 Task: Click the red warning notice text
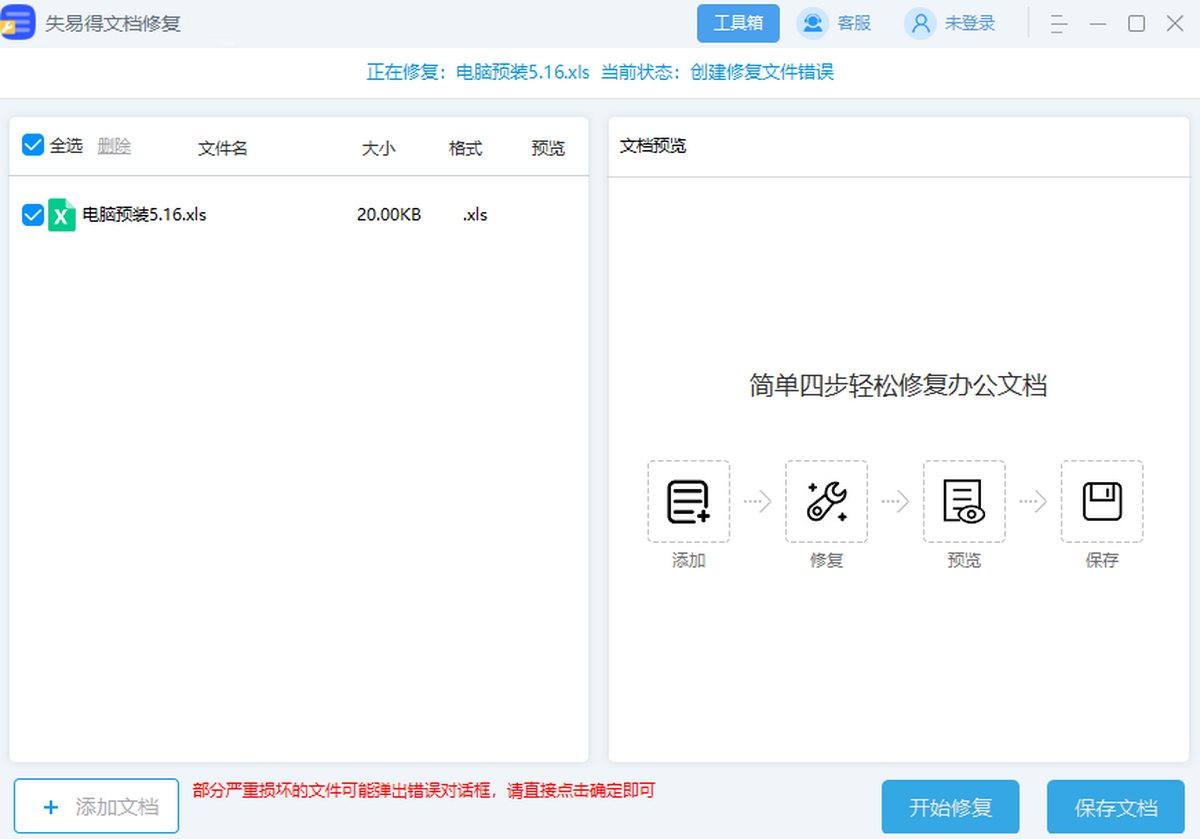[x=423, y=791]
